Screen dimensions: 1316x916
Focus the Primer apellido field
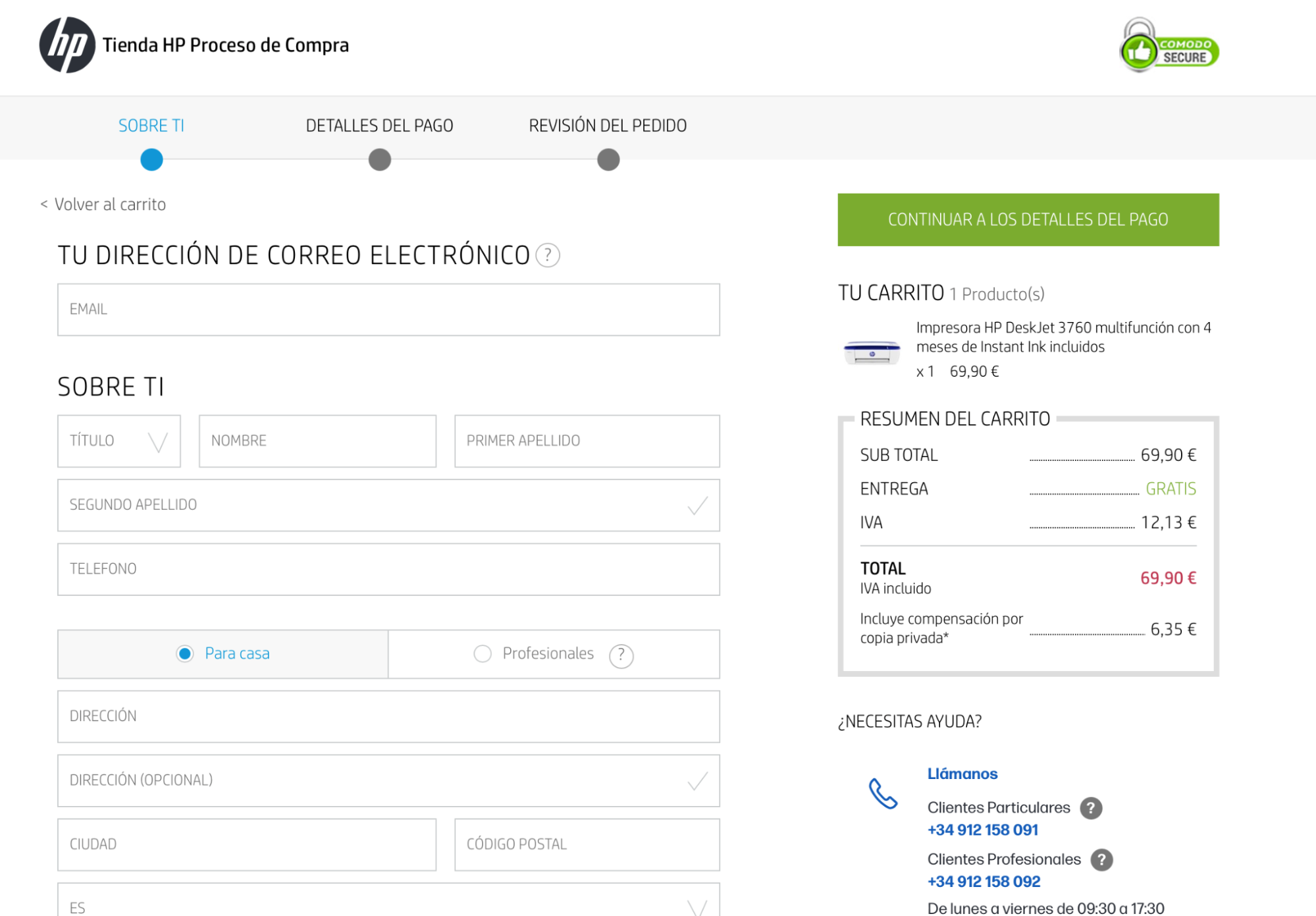(587, 441)
